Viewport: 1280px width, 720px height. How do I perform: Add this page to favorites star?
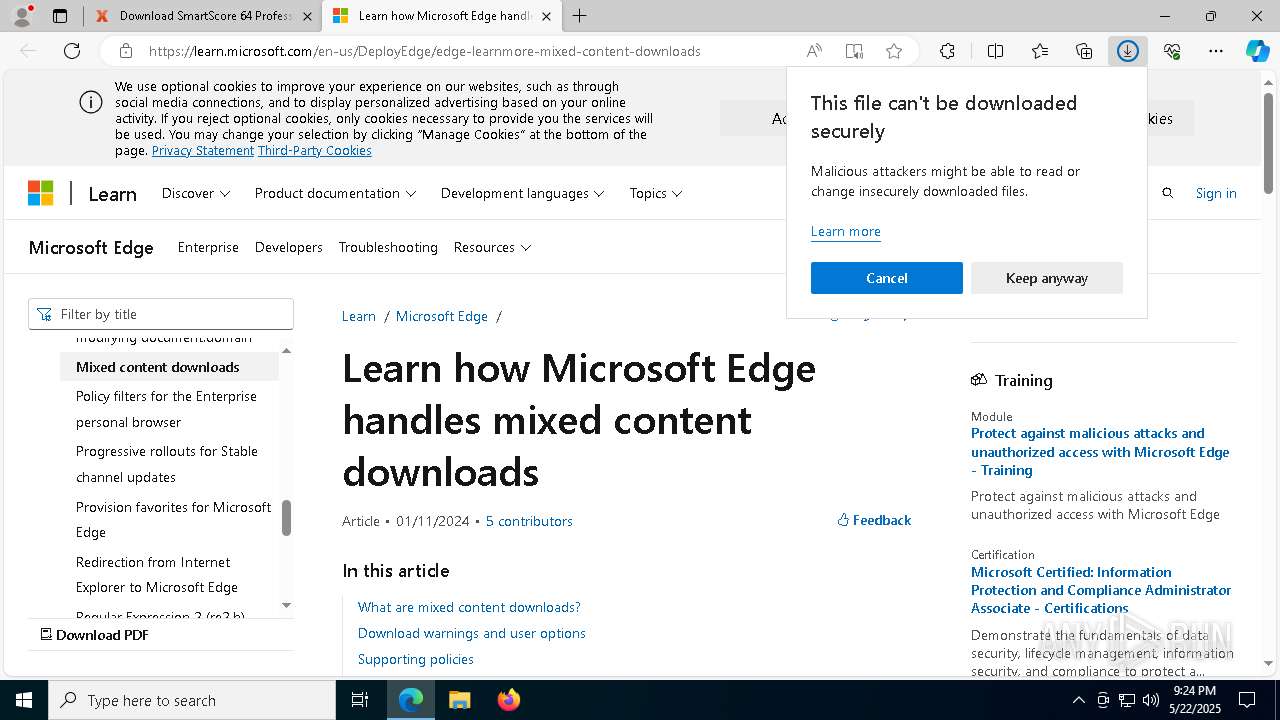(x=894, y=51)
